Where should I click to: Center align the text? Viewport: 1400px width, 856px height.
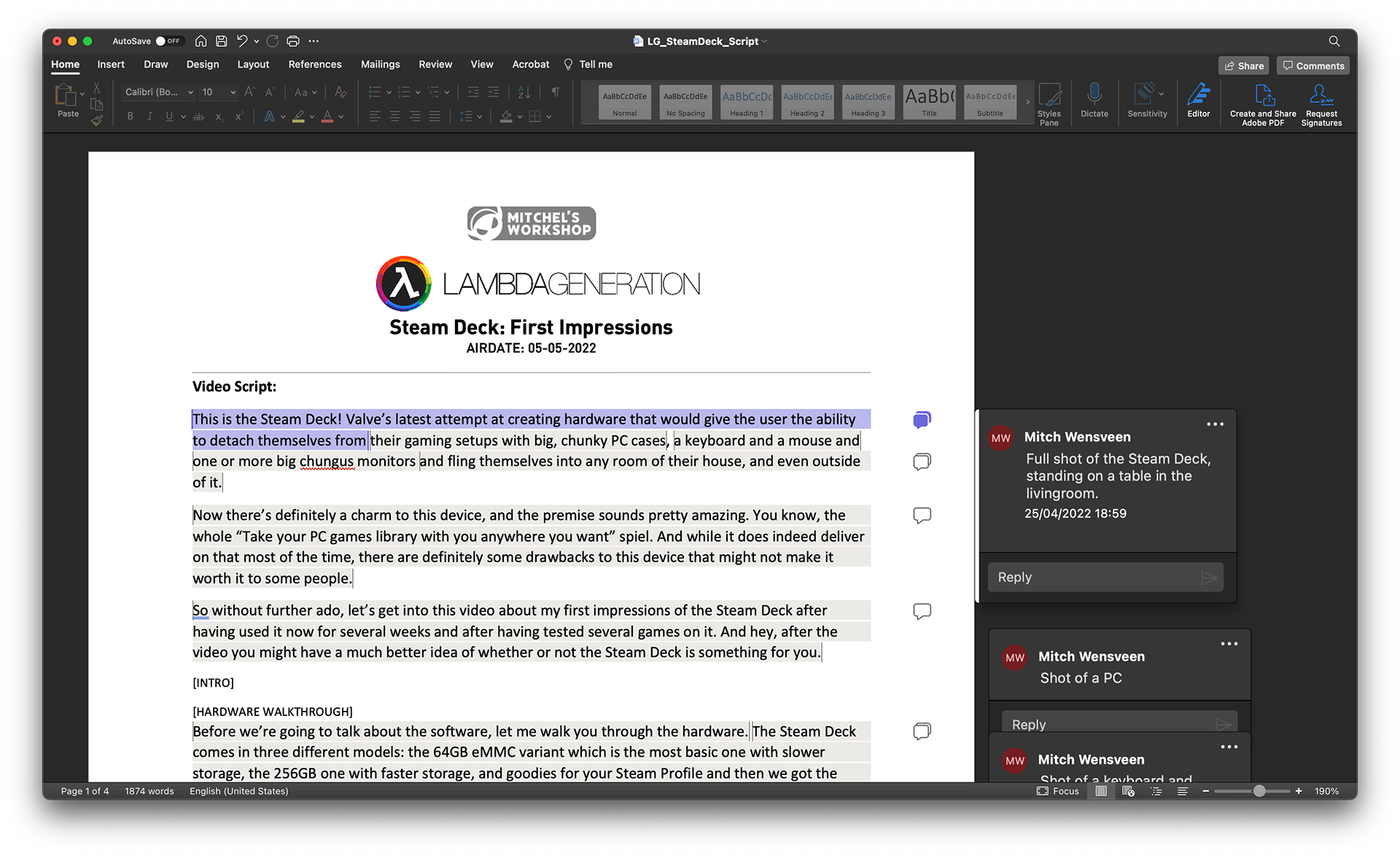click(x=394, y=116)
